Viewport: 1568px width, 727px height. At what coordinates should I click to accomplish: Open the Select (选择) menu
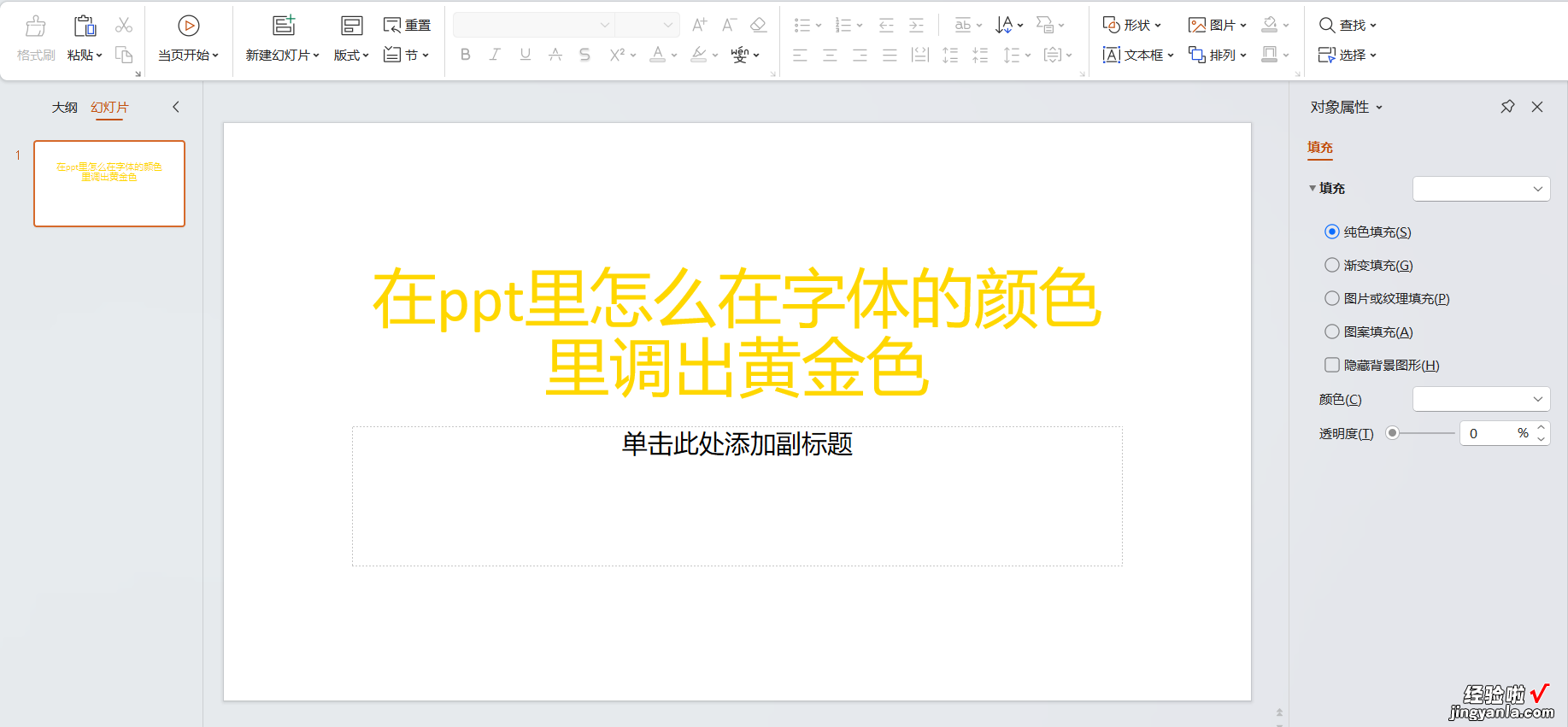[x=1348, y=55]
